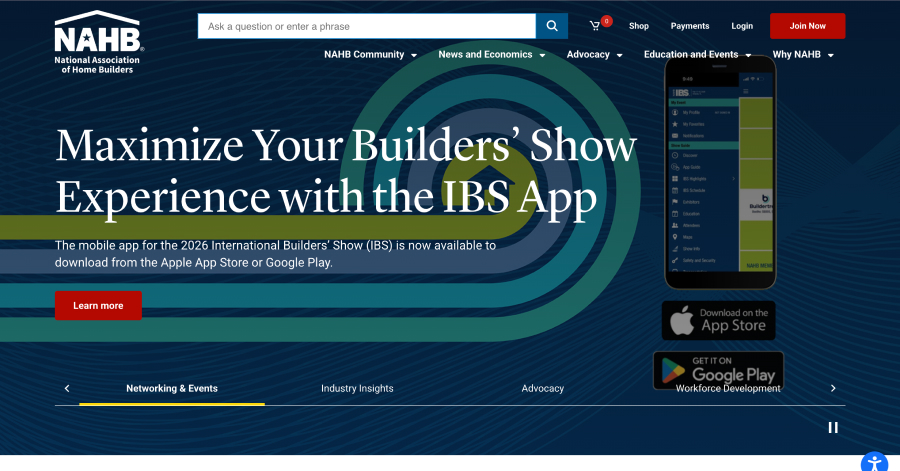
Task: Click the NAHB logo
Action: (99, 42)
